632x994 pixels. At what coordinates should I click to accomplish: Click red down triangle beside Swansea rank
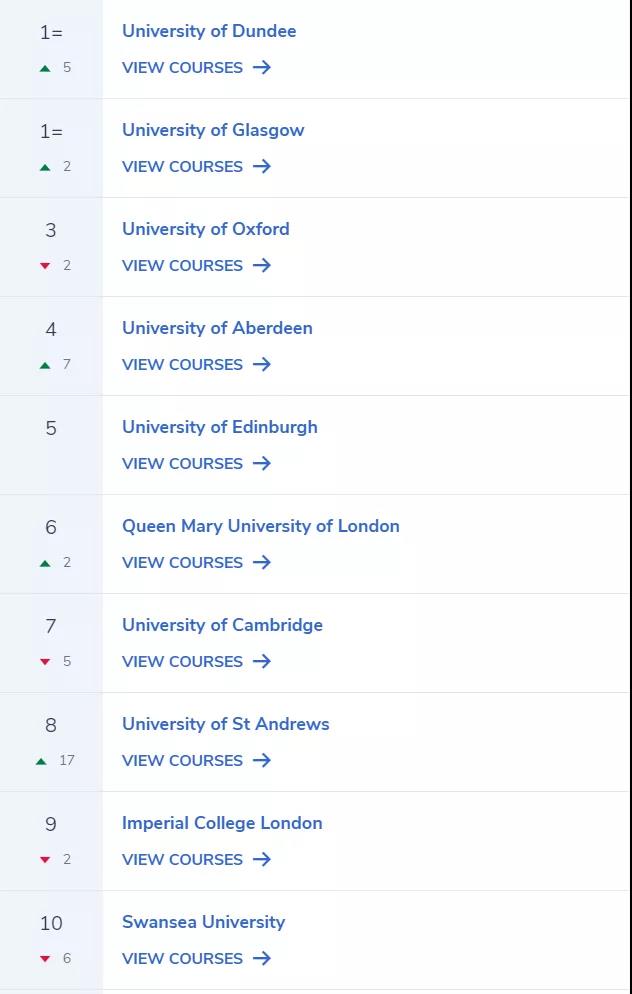click(45, 958)
